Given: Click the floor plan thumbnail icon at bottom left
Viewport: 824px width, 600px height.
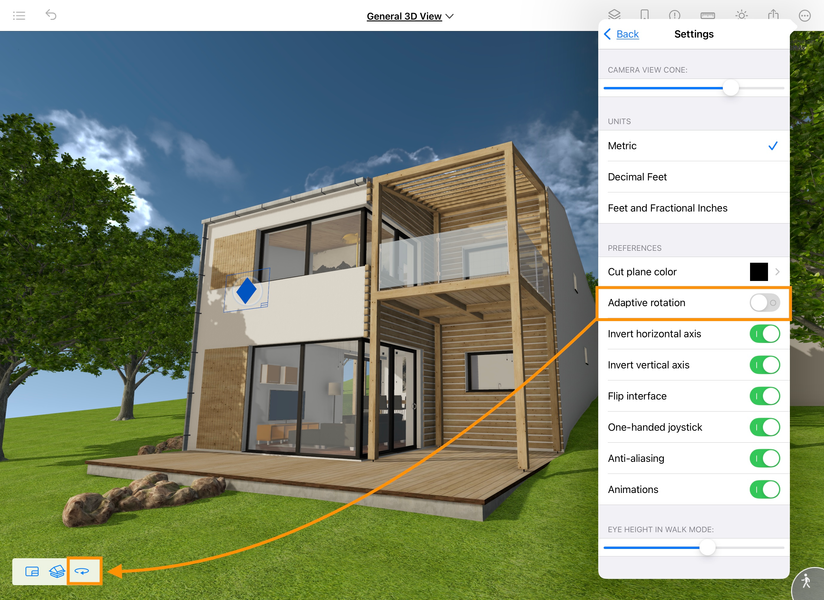Looking at the screenshot, I should click(32, 571).
